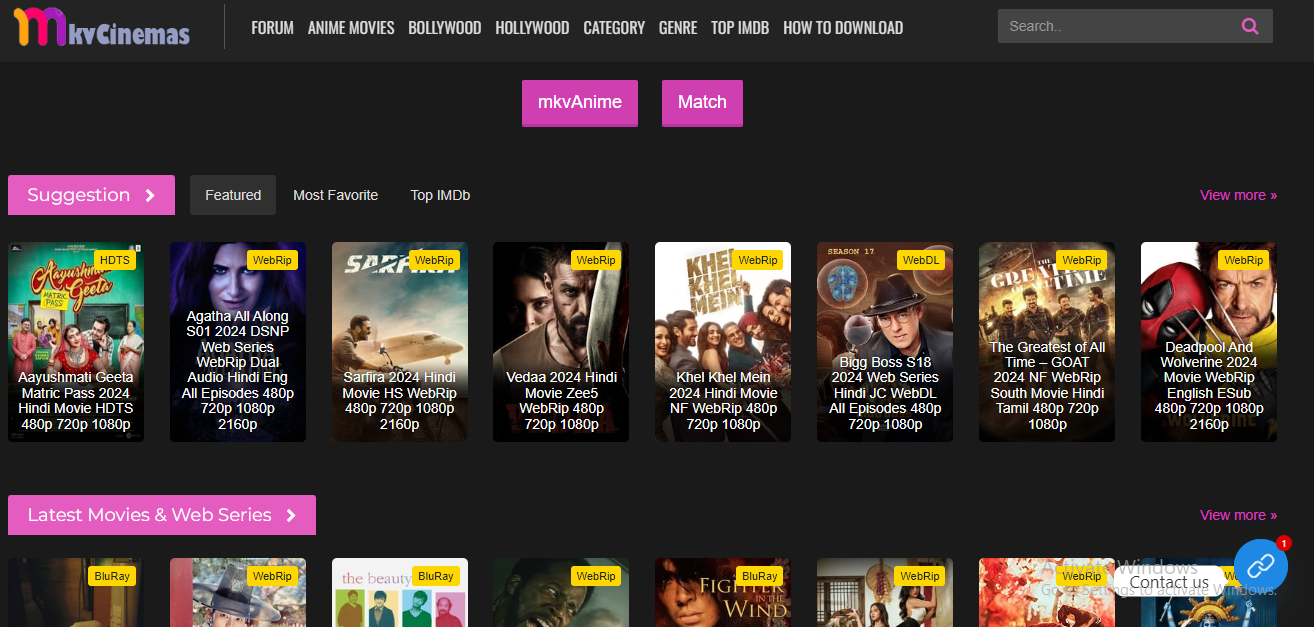Open Agatha All Along S01 card
1314x627 pixels.
tap(238, 342)
